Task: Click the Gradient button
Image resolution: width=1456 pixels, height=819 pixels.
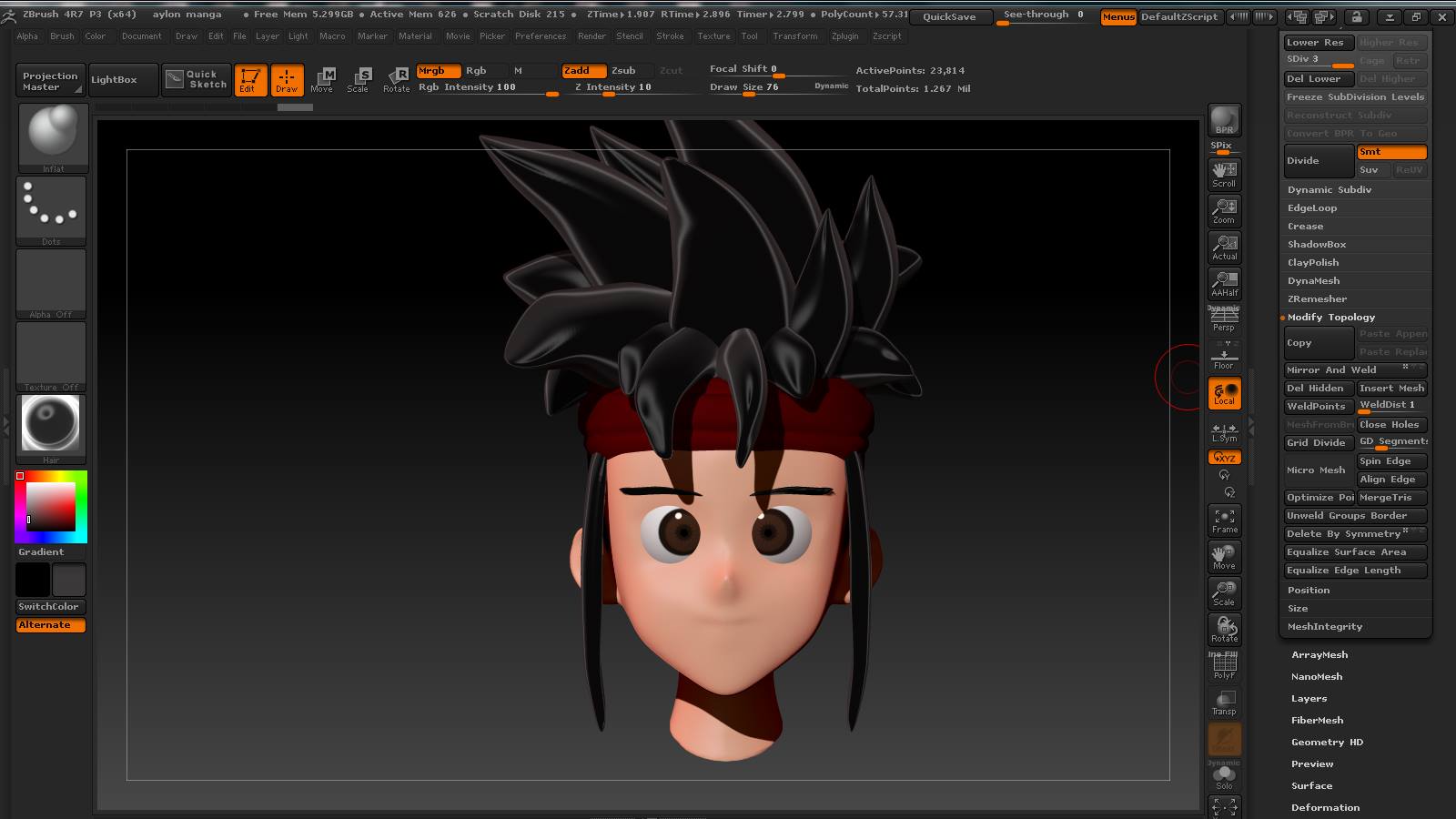Action: (x=51, y=551)
